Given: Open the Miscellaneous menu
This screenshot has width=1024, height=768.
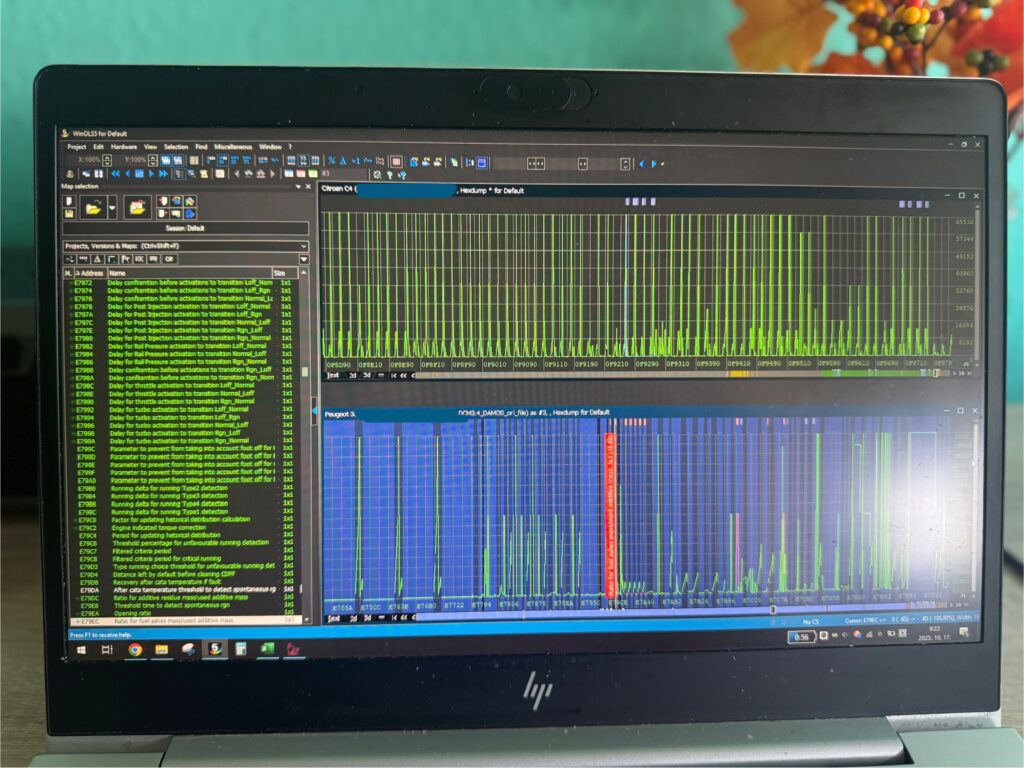Looking at the screenshot, I should (232, 147).
